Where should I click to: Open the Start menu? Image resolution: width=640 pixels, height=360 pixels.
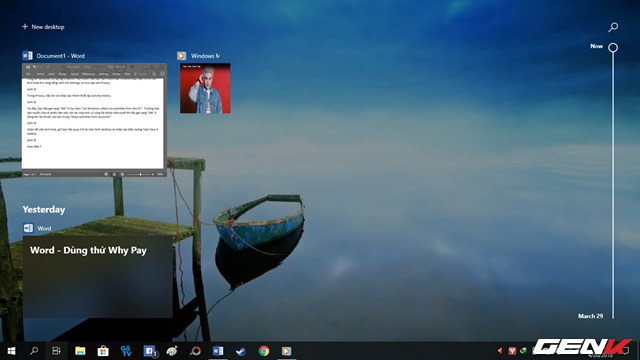[x=11, y=351]
